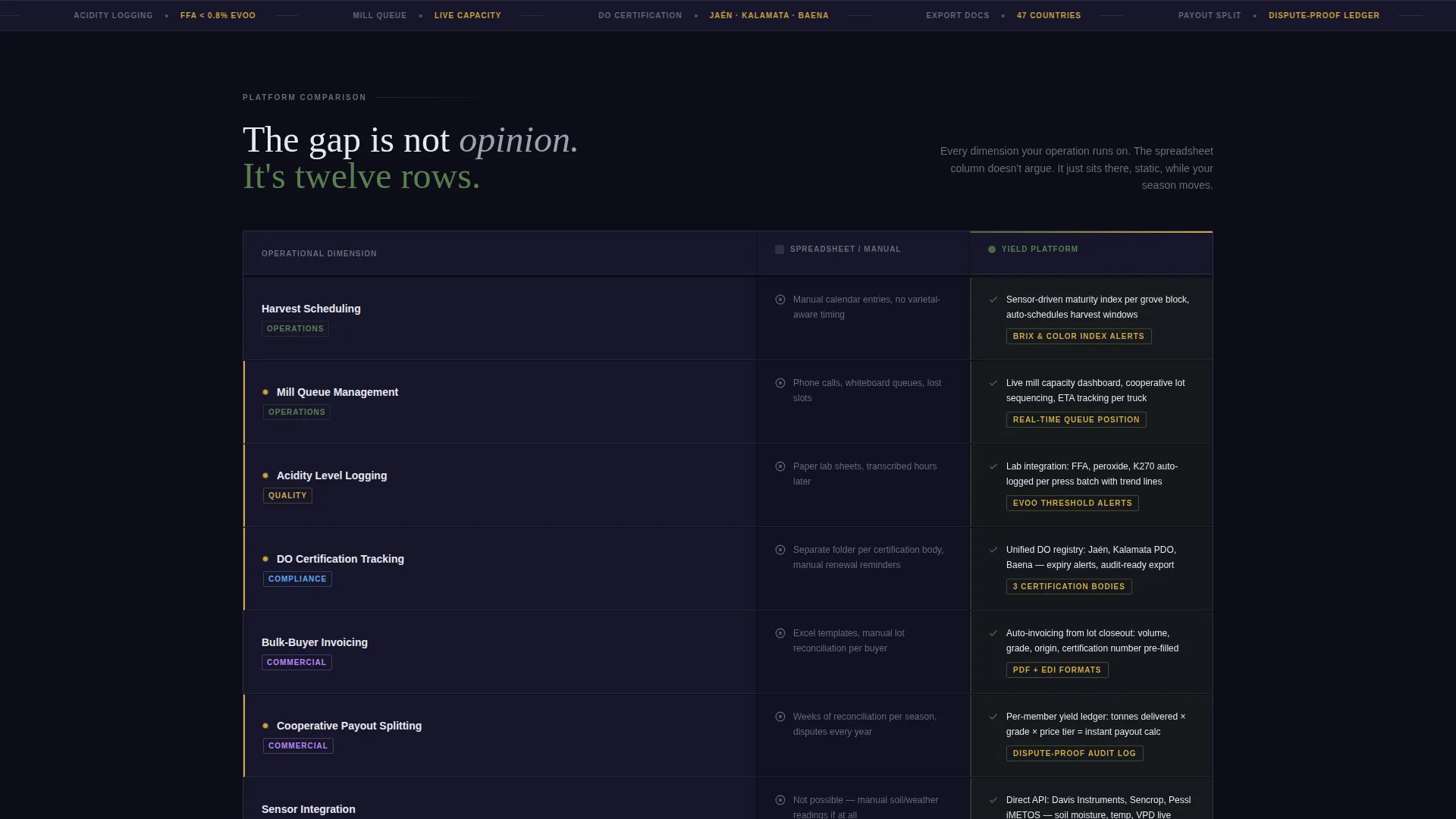Click the green dot in Yield Platform header
1456x819 pixels.
[992, 249]
